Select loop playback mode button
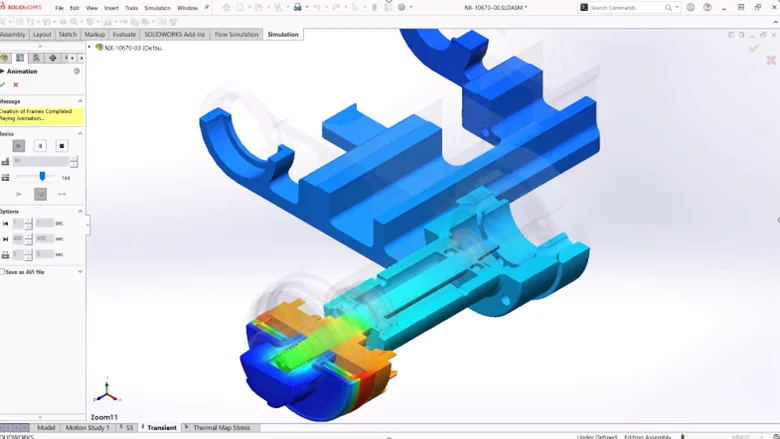Image resolution: width=780 pixels, height=439 pixels. [x=40, y=194]
